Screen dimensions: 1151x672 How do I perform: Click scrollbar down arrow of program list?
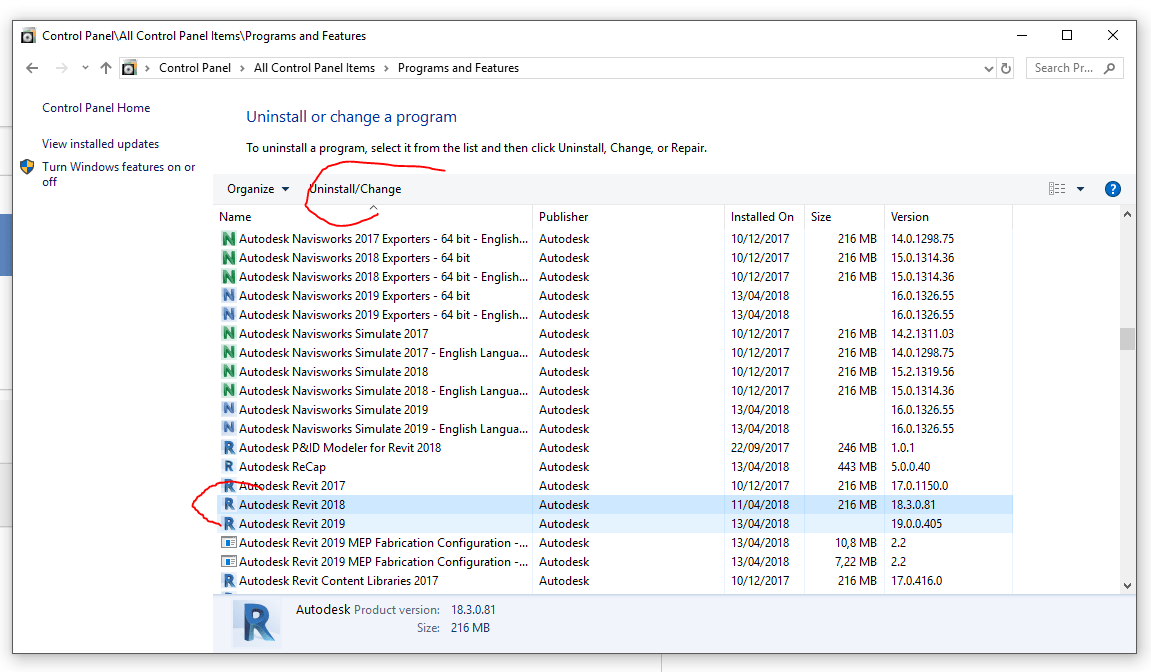click(1128, 586)
